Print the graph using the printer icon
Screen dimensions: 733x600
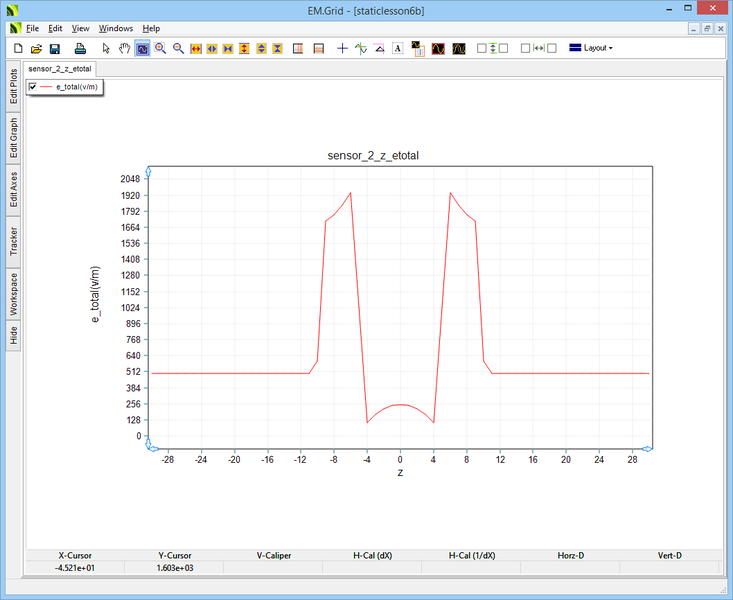(x=80, y=48)
